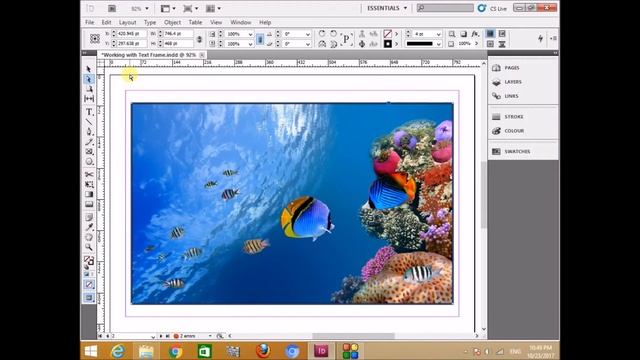Select the Selection tool (black arrow)
The image size is (640, 360).
pos(89,69)
